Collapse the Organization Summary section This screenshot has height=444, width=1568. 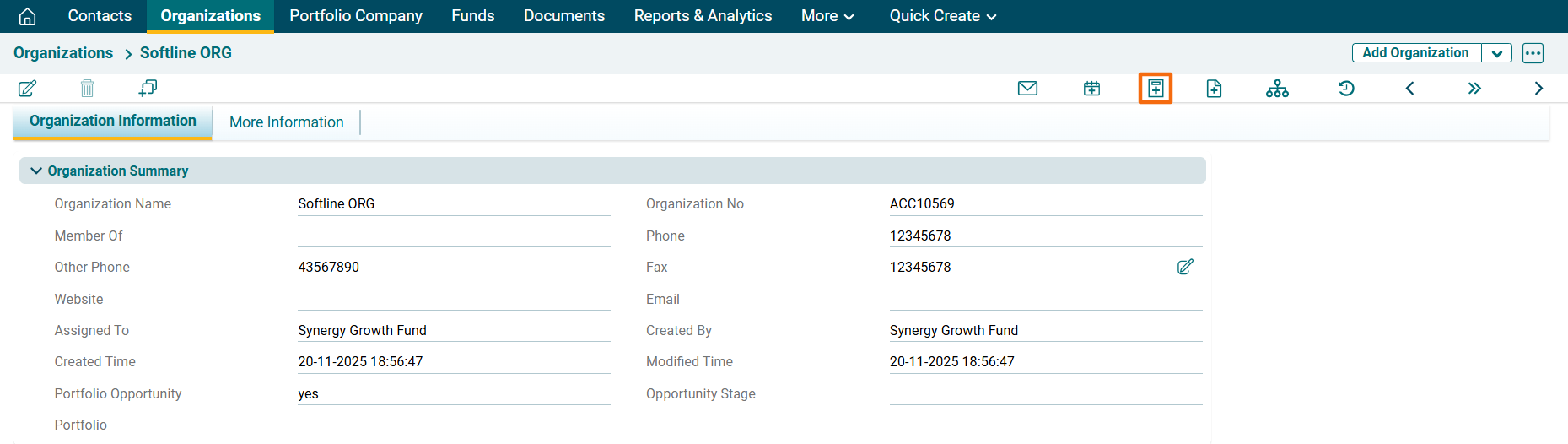click(x=36, y=171)
